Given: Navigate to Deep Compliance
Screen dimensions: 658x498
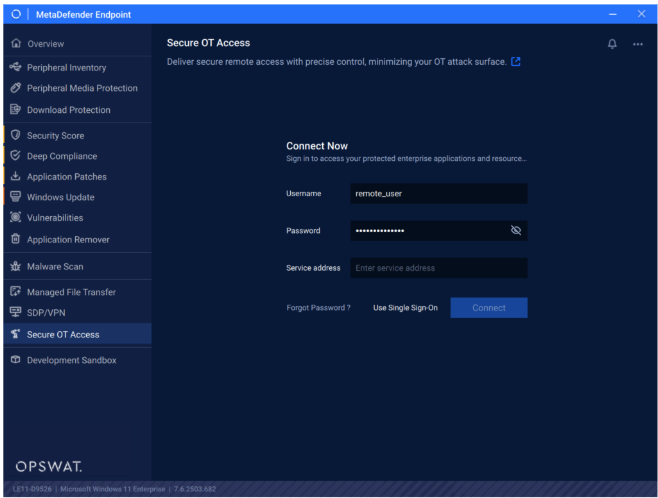Looking at the screenshot, I should (78, 156).
